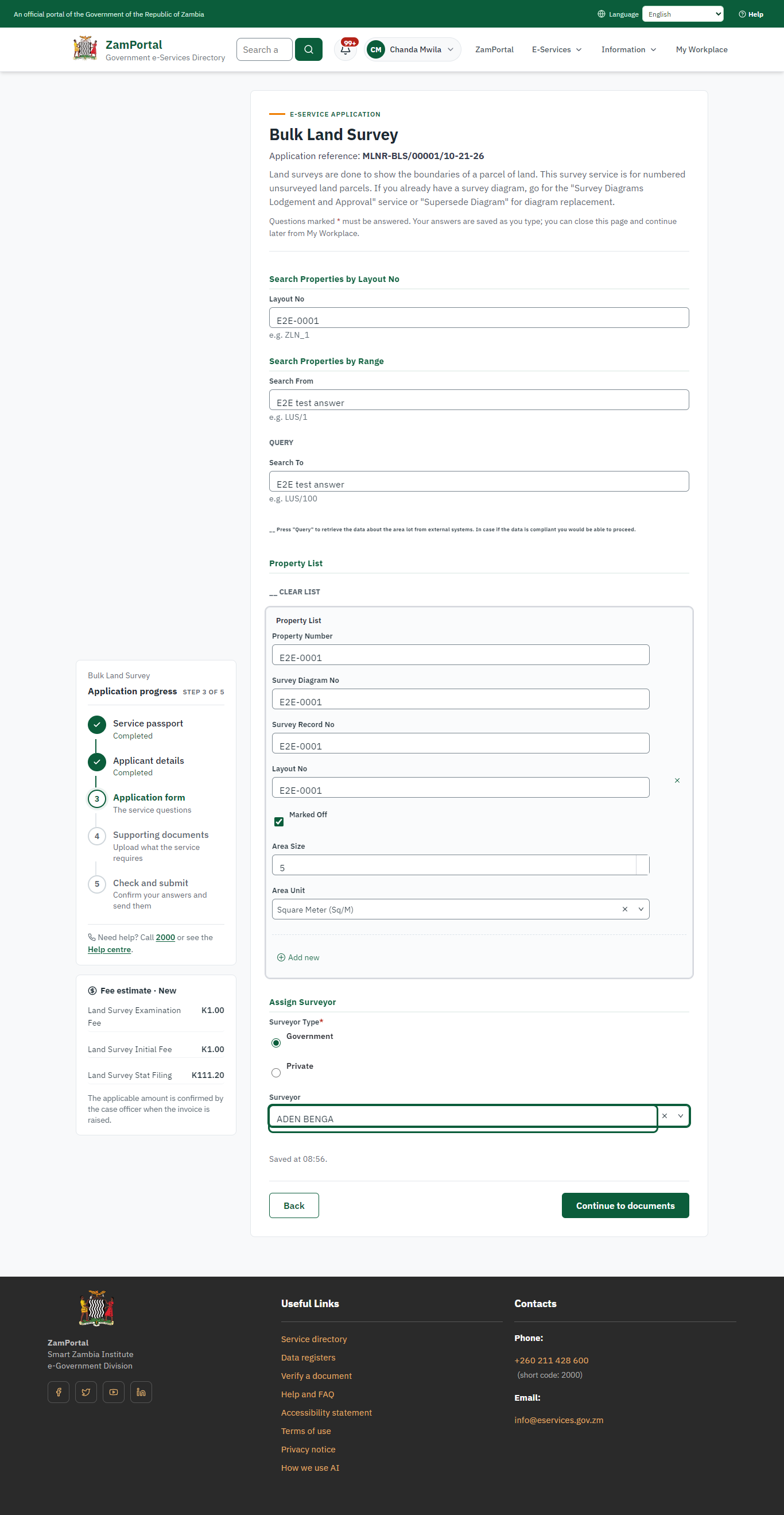Click the header search box
784x1515 pixels.
[x=265, y=49]
